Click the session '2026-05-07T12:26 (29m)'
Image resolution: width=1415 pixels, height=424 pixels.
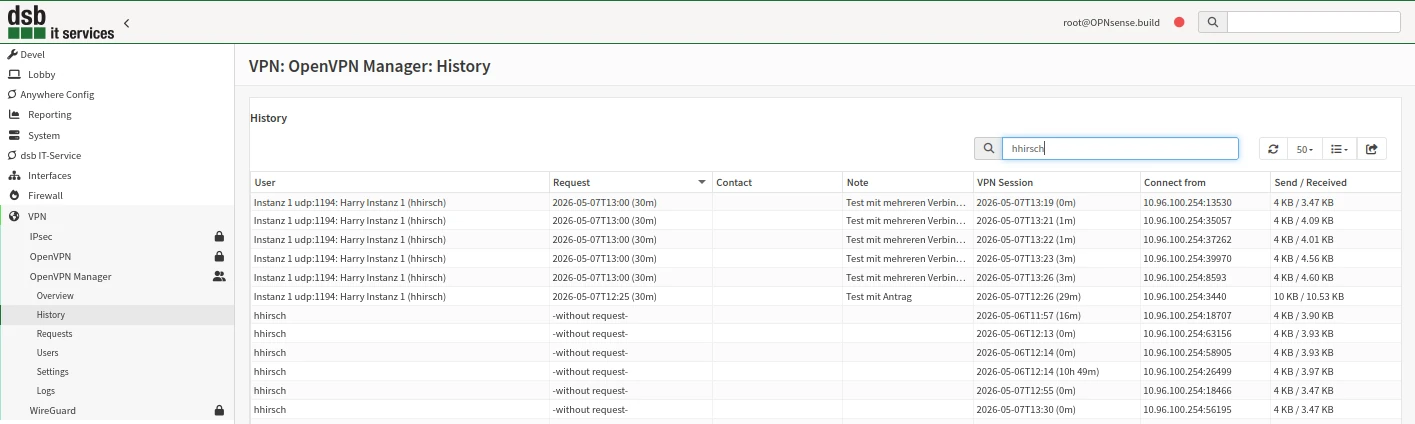(1029, 297)
